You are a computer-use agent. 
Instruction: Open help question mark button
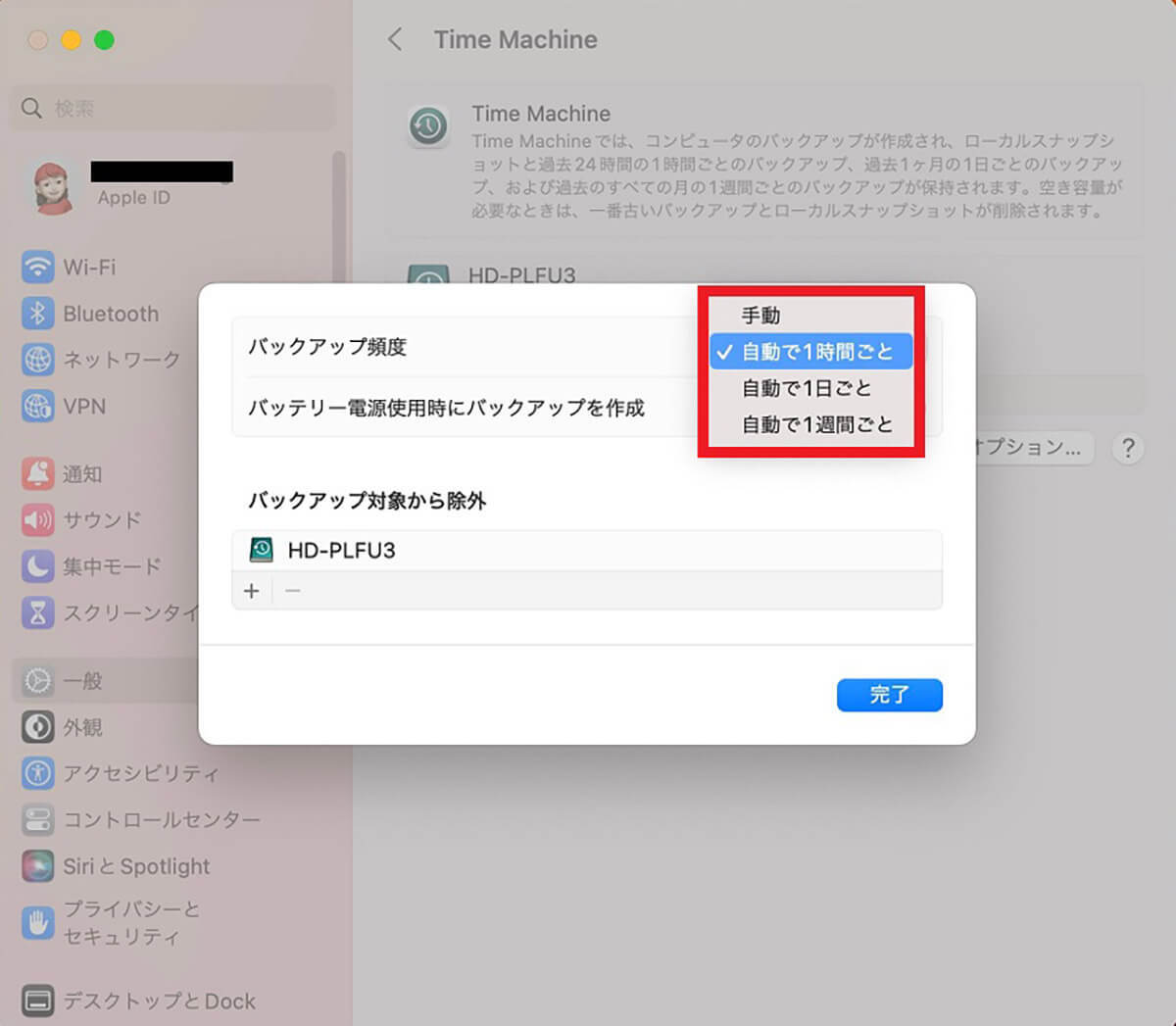tap(1128, 448)
